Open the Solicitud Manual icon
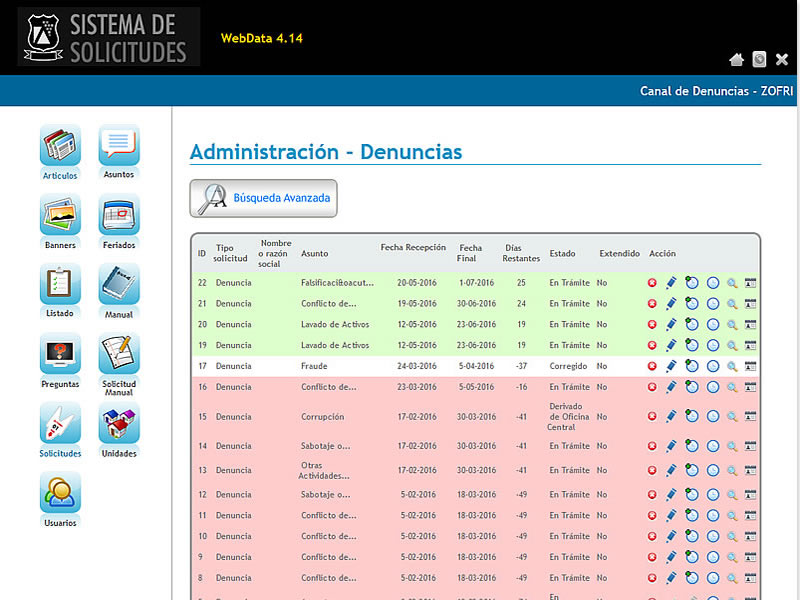The height and width of the screenshot is (600, 800). (119, 354)
